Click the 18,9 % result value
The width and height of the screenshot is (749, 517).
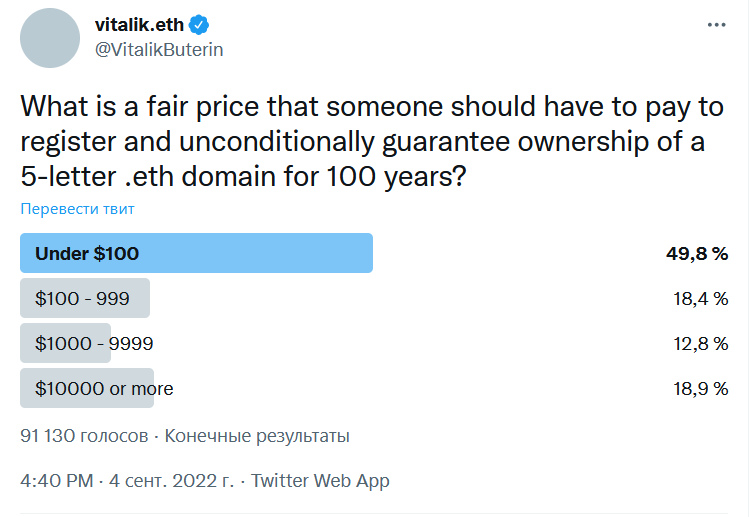coord(700,388)
